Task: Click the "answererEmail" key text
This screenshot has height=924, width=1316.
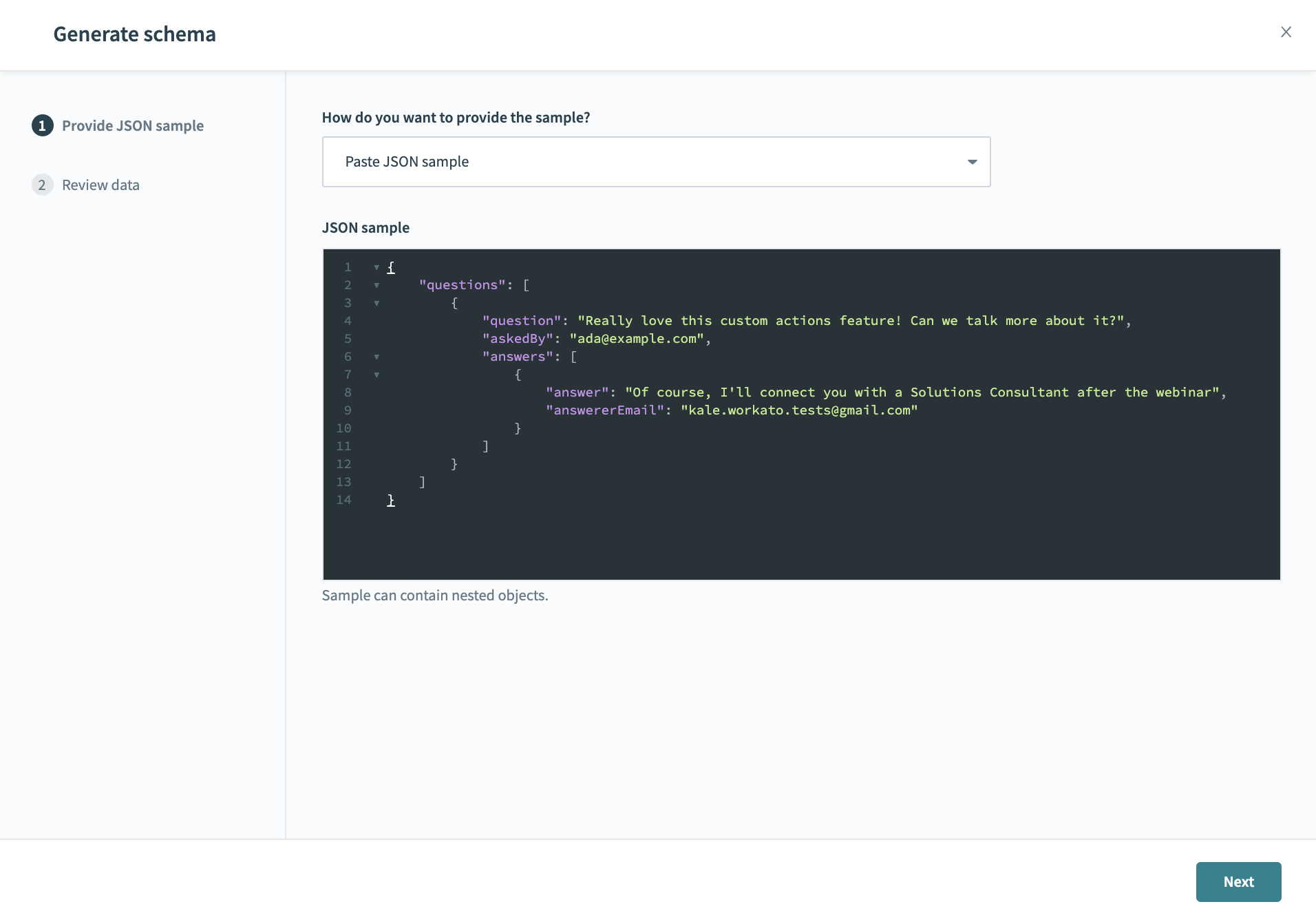Action: [x=605, y=410]
